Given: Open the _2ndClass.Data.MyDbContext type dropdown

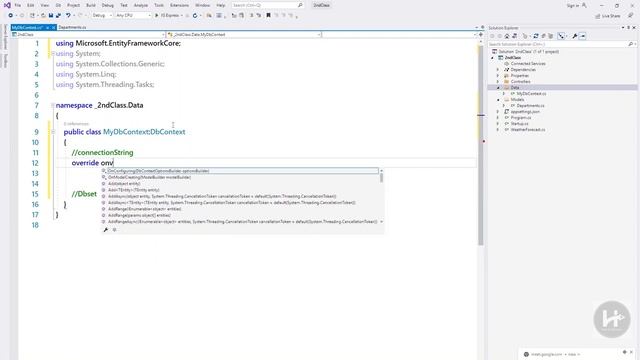Looking at the screenshot, I should pos(244,35).
